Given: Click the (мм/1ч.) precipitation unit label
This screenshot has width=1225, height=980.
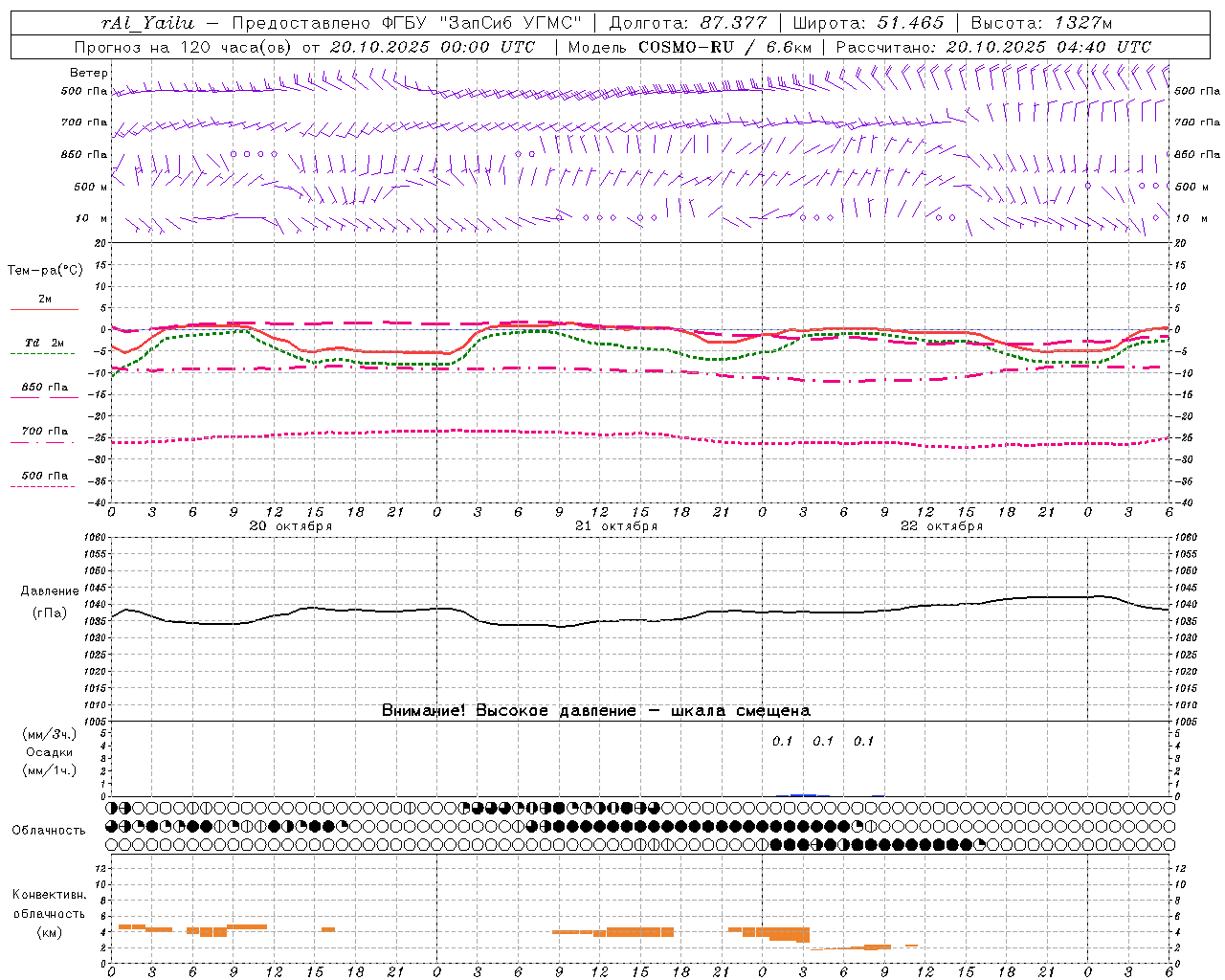Looking at the screenshot, I should tap(49, 770).
